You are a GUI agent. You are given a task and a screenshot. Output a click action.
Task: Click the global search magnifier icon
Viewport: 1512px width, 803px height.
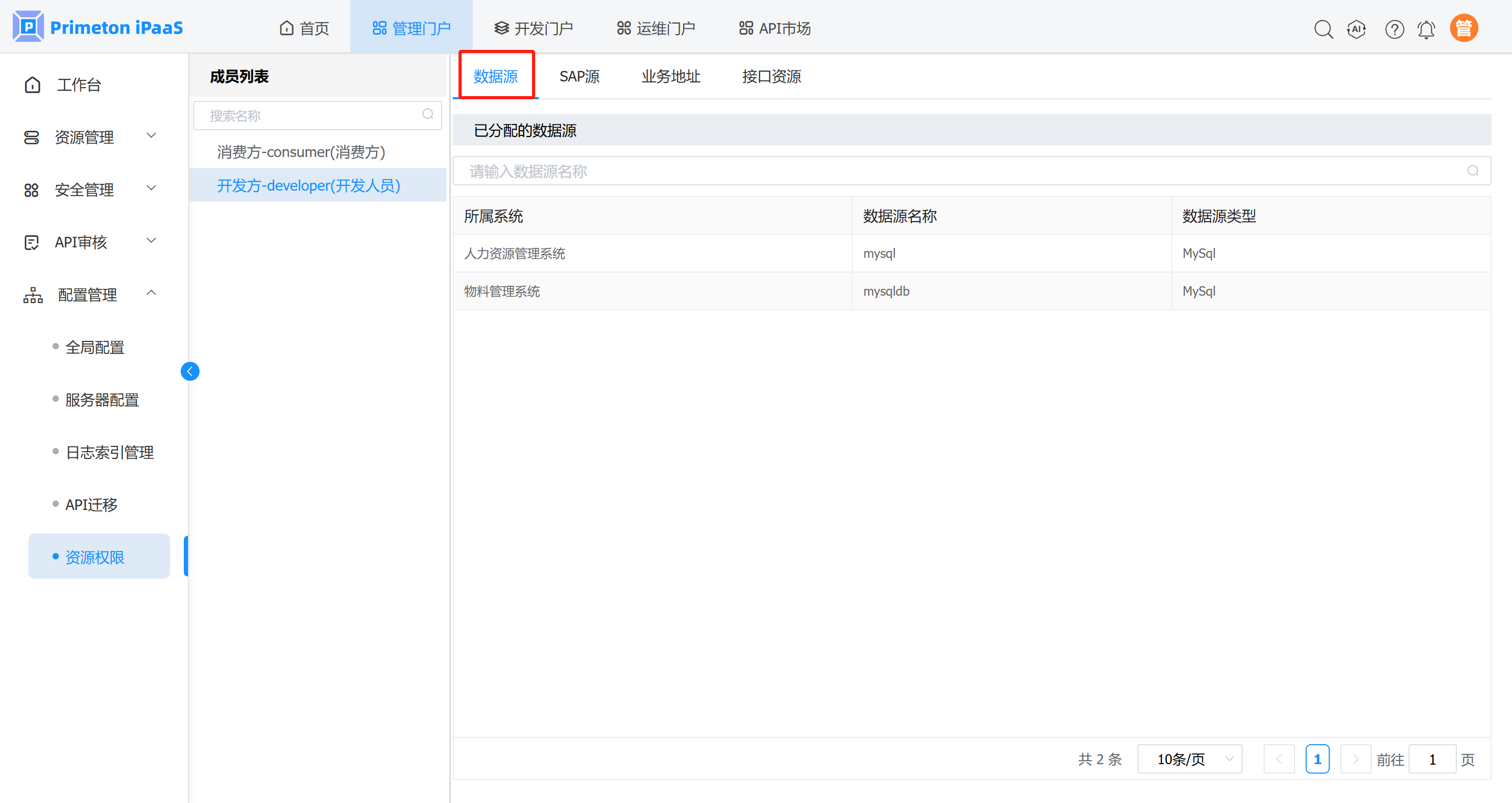[1323, 29]
